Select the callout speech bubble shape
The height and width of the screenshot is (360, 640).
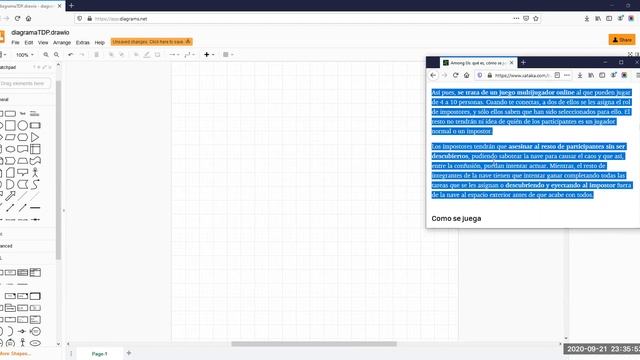coord(22,173)
